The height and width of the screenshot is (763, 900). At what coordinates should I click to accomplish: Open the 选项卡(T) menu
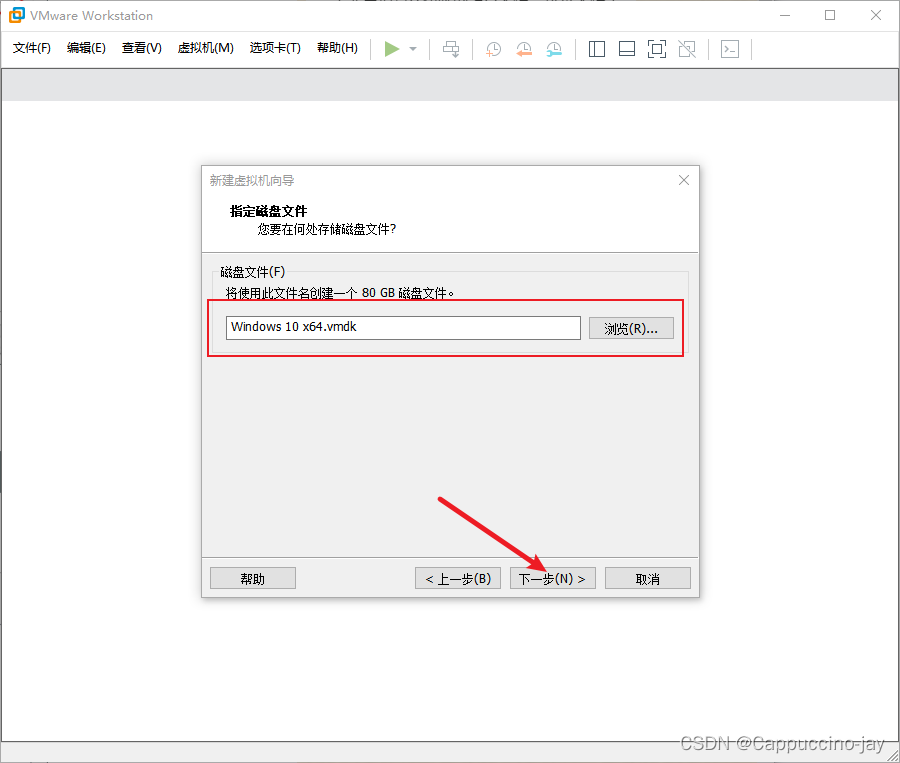click(x=275, y=48)
